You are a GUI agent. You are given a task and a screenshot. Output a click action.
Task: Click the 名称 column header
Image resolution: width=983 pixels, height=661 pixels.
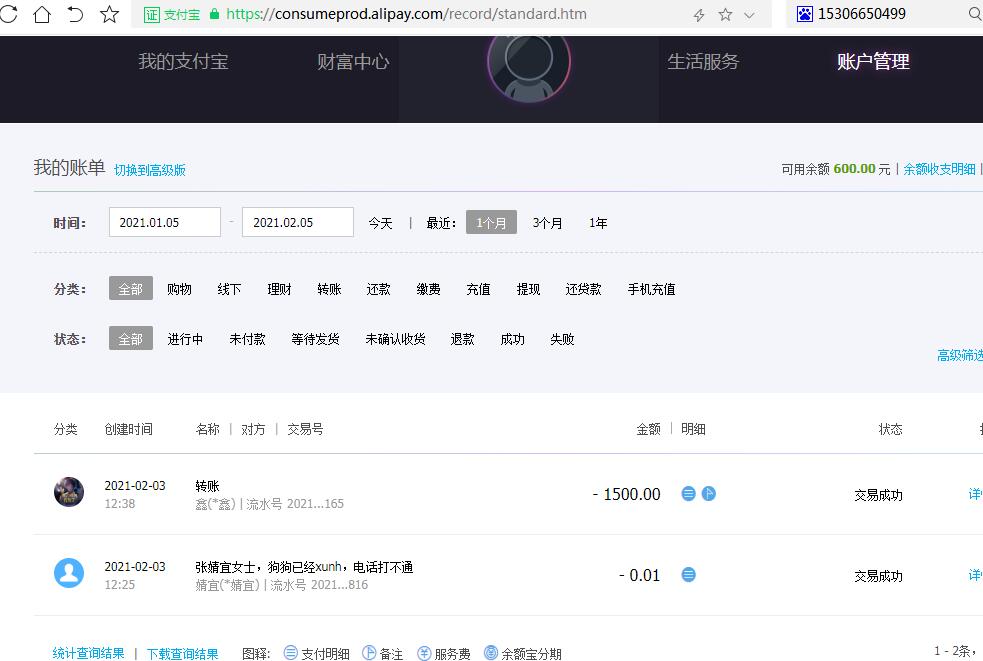(208, 429)
